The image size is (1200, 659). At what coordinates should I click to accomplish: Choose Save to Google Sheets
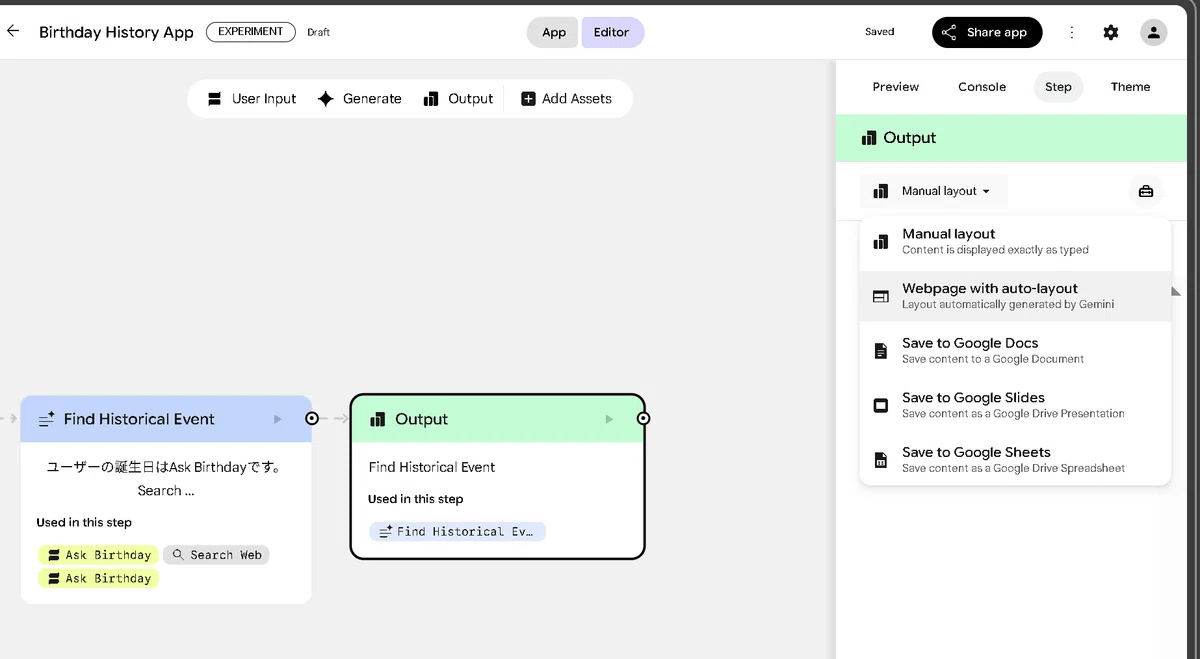pyautogui.click(x=1015, y=459)
